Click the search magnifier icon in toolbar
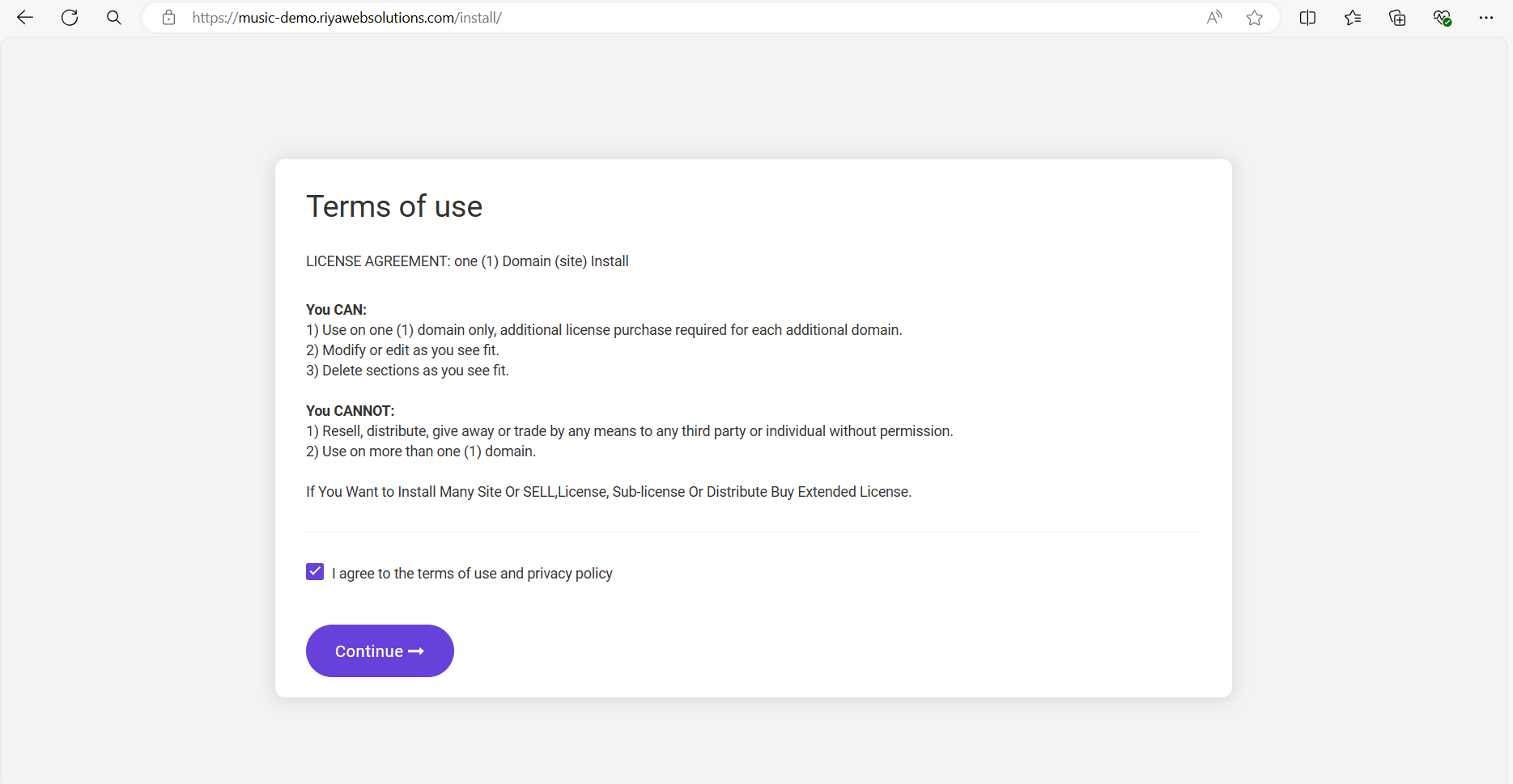Image resolution: width=1513 pixels, height=784 pixels. pyautogui.click(x=114, y=18)
